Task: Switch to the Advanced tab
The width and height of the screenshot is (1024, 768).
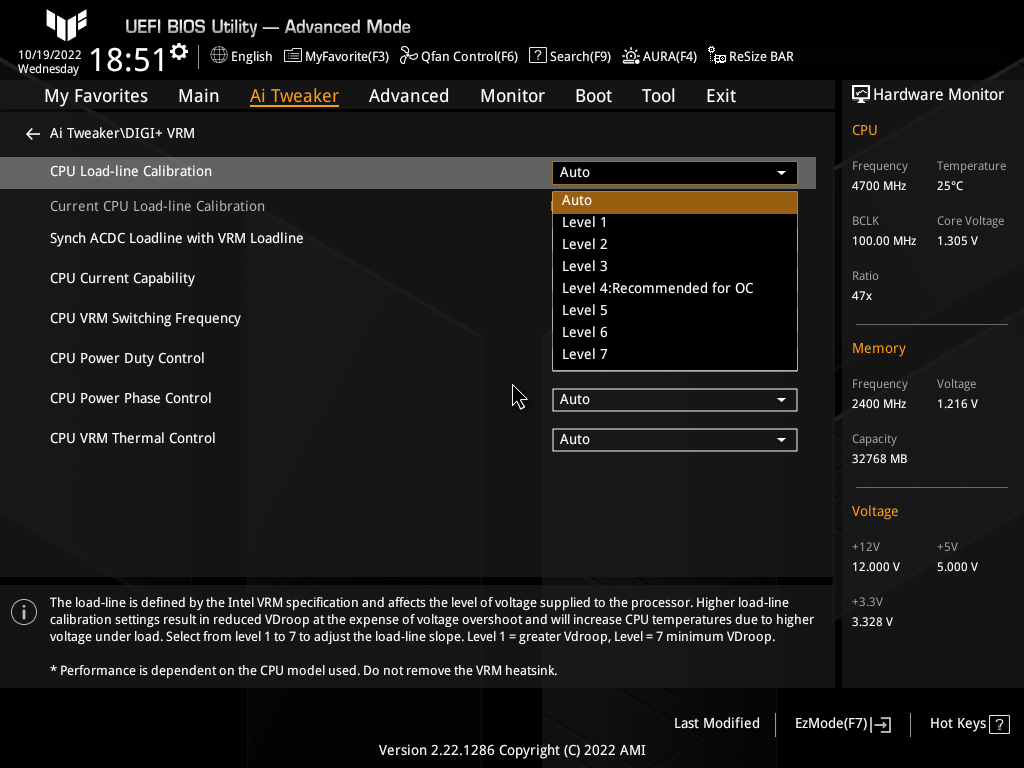Action: pos(409,95)
